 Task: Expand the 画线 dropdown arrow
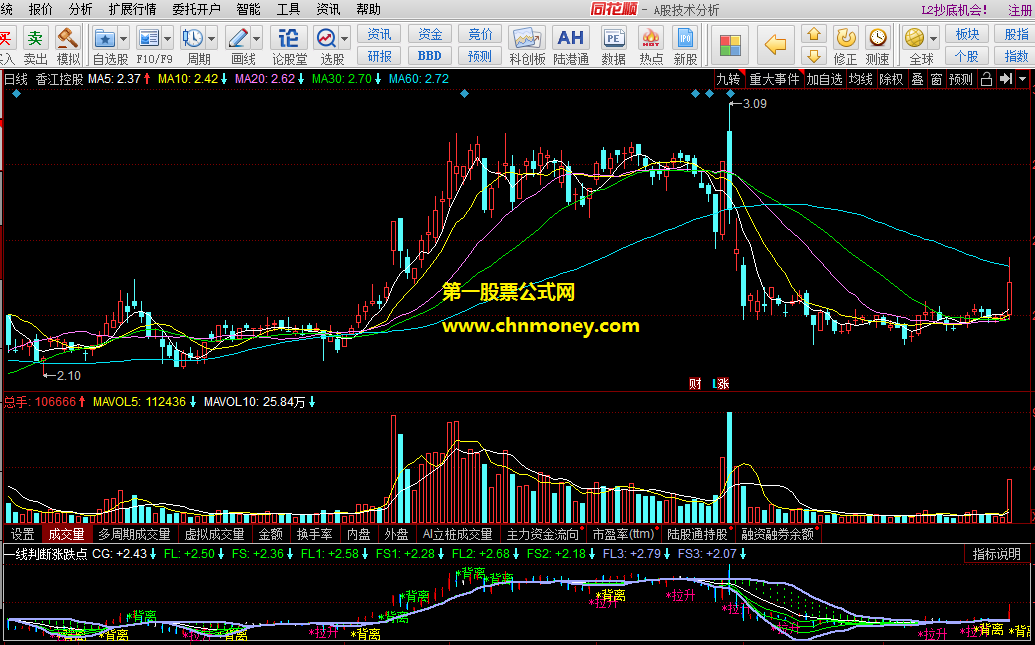coord(256,38)
